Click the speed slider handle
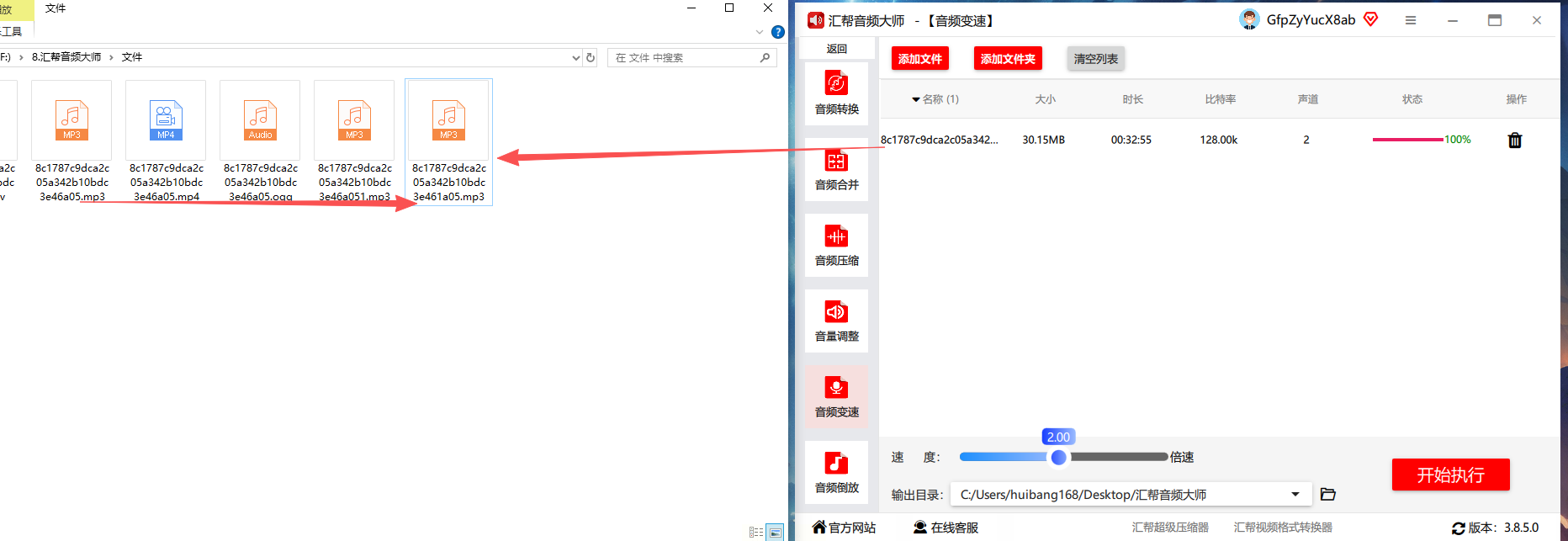This screenshot has height=541, width=1568. coord(1059,457)
